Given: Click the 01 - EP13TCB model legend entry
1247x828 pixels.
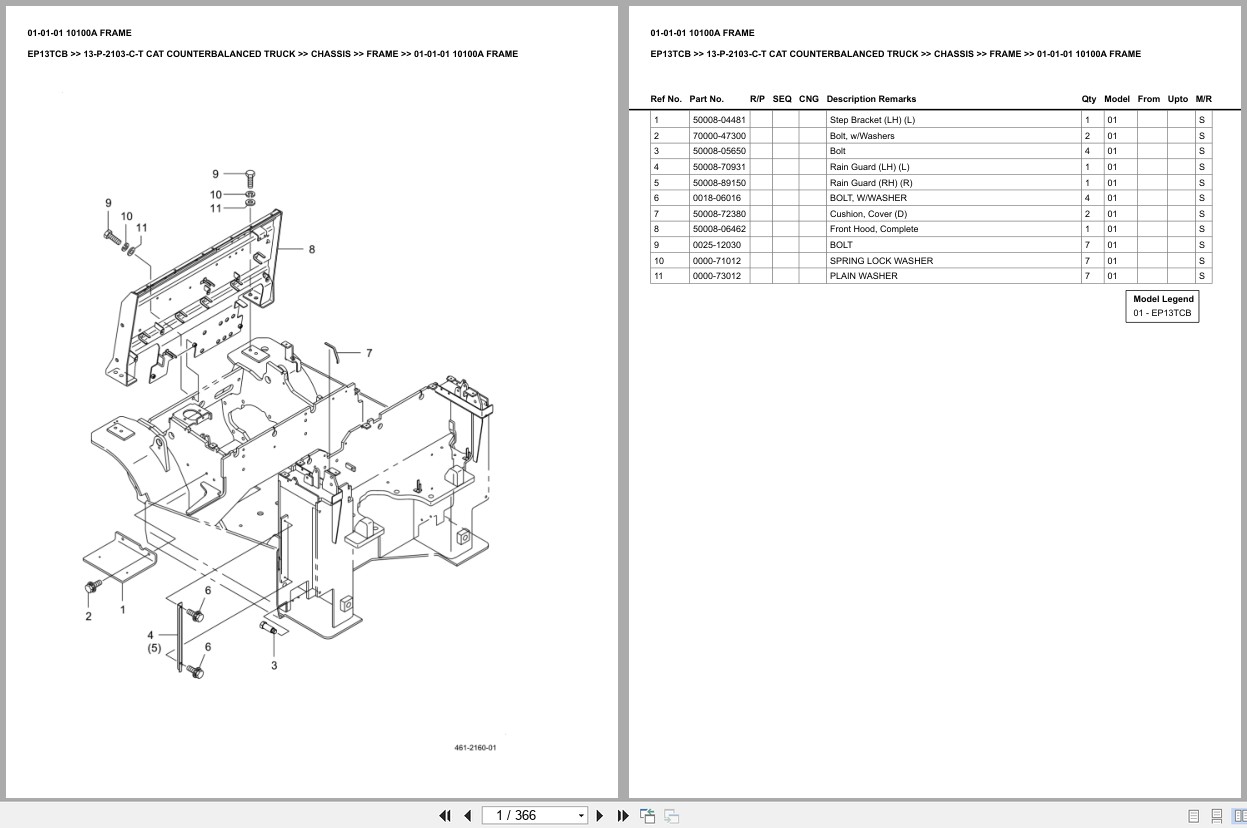Looking at the screenshot, I should (x=1162, y=312).
